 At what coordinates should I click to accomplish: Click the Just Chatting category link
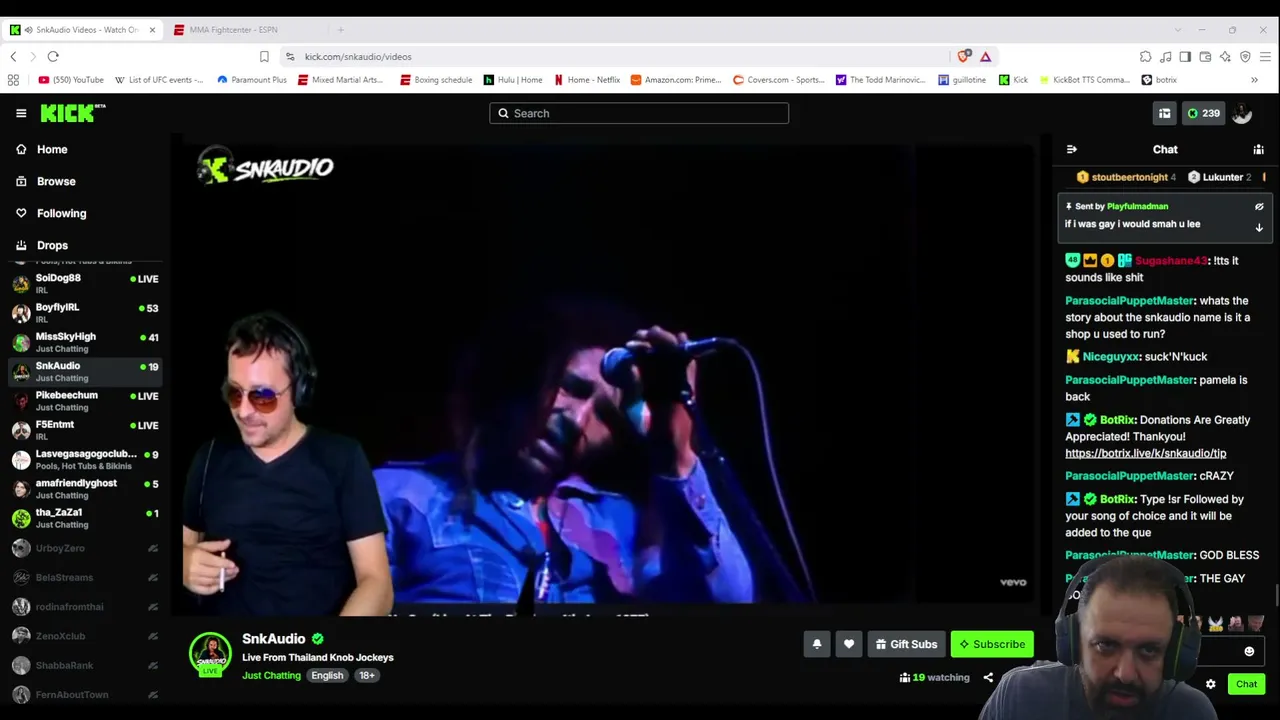(x=271, y=676)
